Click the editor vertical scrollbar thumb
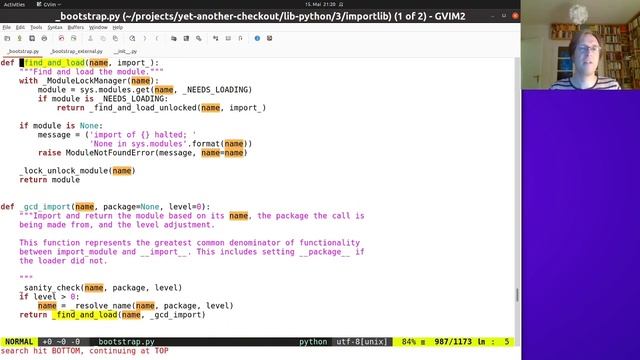 coord(517,294)
